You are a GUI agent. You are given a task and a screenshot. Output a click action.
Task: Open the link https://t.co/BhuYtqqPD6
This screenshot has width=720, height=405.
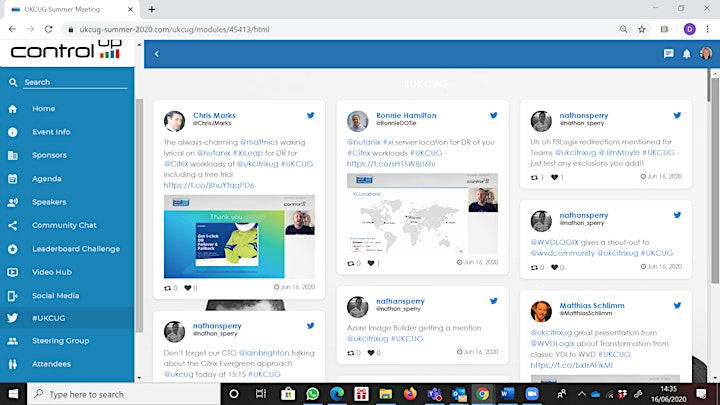pyautogui.click(x=209, y=185)
